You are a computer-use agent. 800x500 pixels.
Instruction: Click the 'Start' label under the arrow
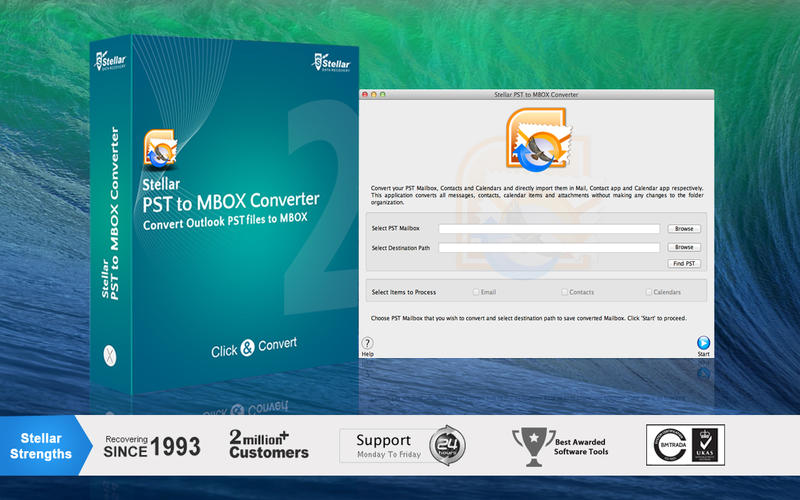(704, 354)
